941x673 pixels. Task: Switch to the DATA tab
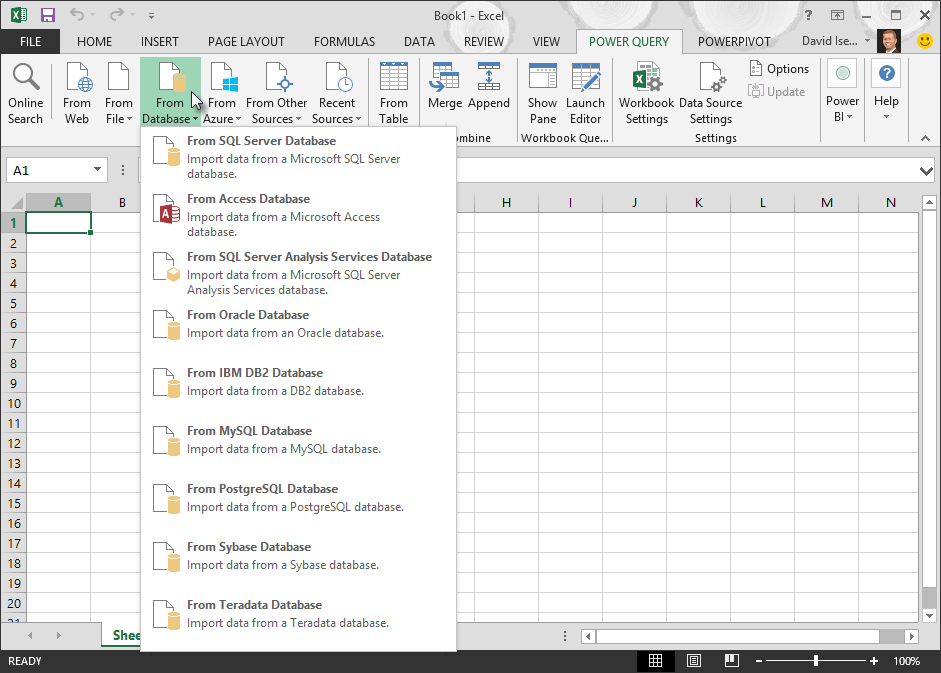pyautogui.click(x=419, y=41)
